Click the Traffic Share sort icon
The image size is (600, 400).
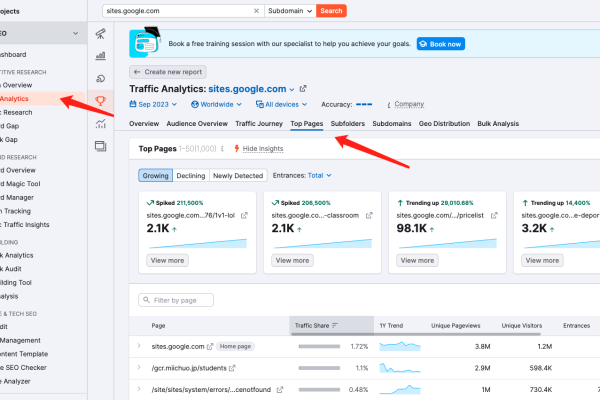point(335,325)
